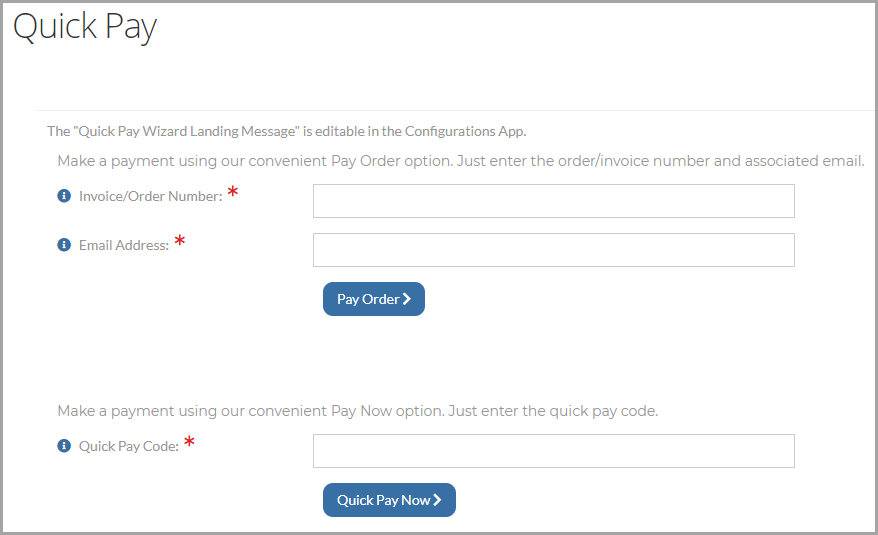Click info icon beside Quick Pay Code
This screenshot has height=535, width=878.
point(64,446)
